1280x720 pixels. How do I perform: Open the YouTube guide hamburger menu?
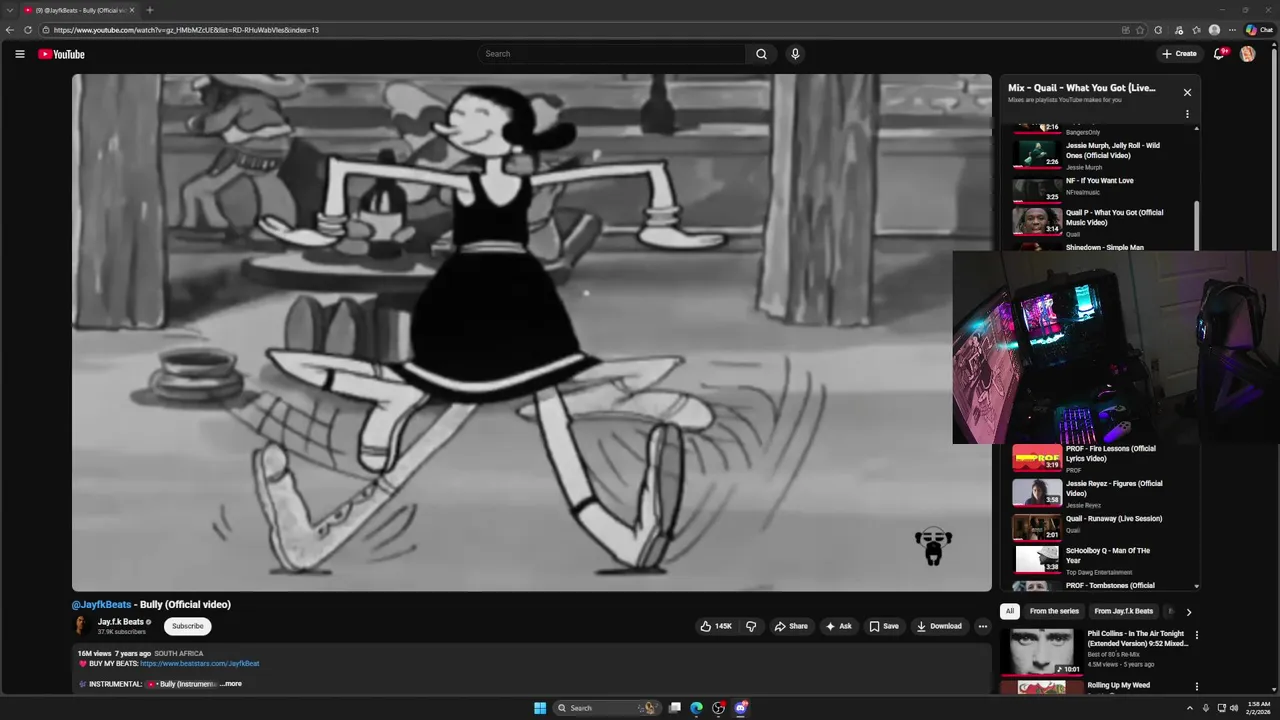pyautogui.click(x=19, y=54)
